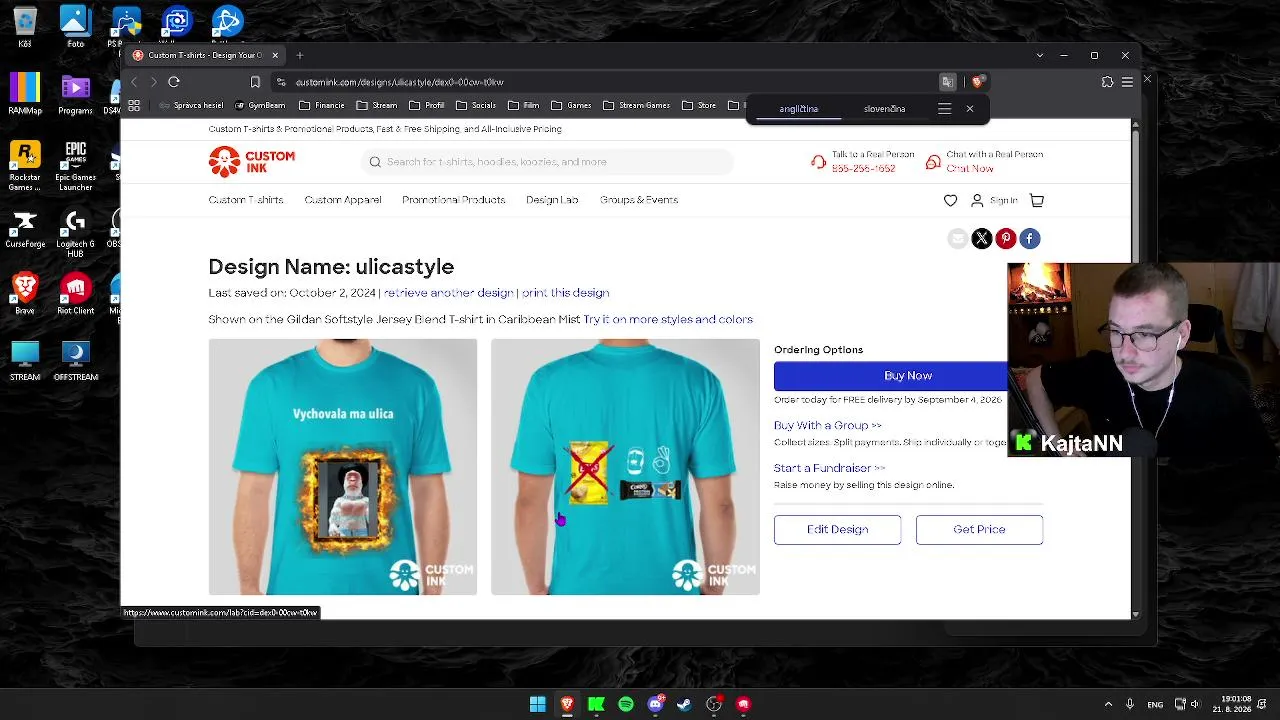This screenshot has height=720, width=1280.
Task: Show hidden system tray icons
Action: [1108, 704]
